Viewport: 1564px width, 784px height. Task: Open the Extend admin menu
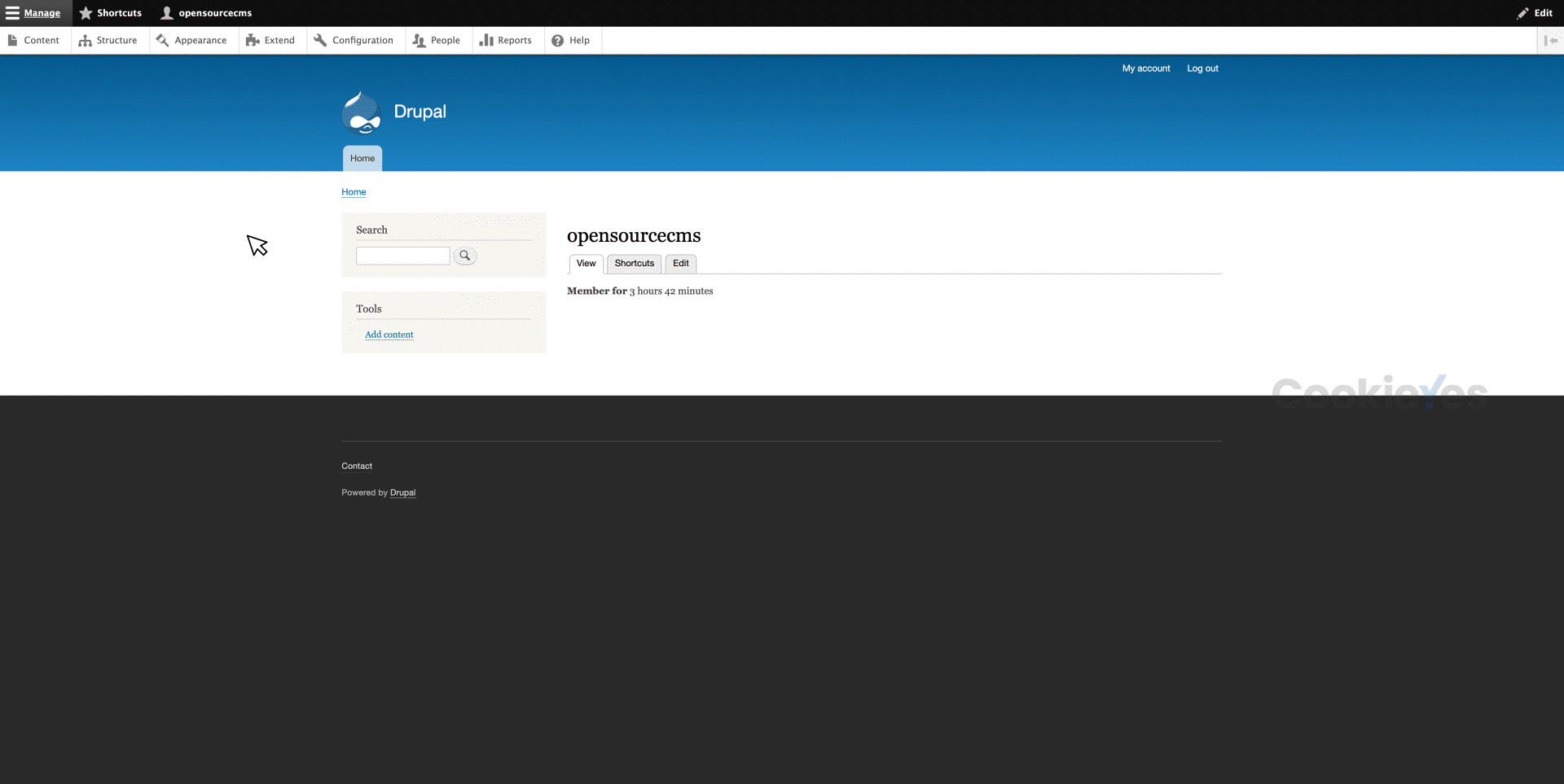(271, 40)
